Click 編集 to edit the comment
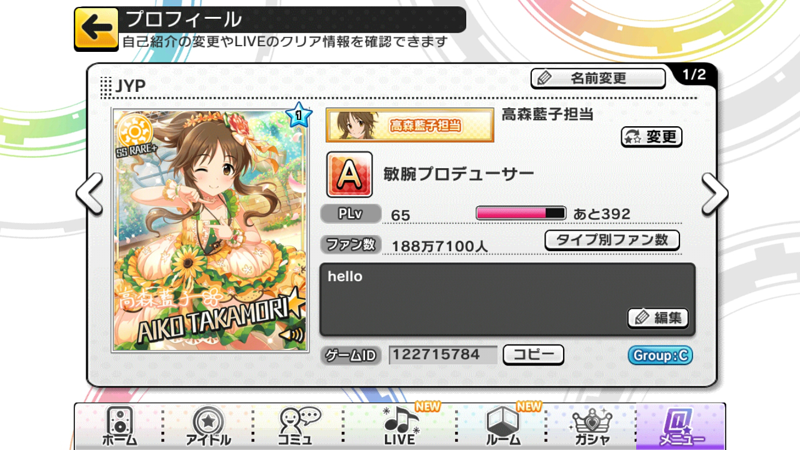 click(x=658, y=318)
